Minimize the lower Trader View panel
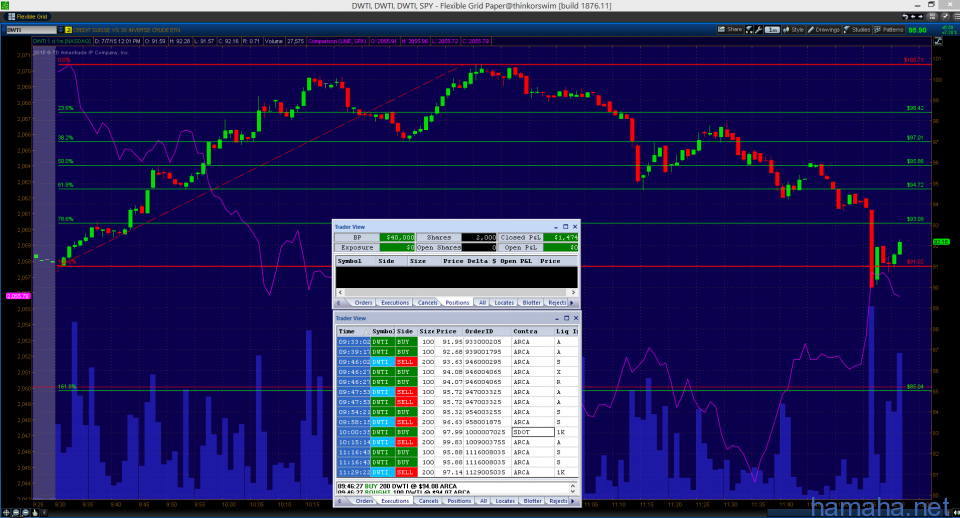960x518 pixels. tap(557, 318)
